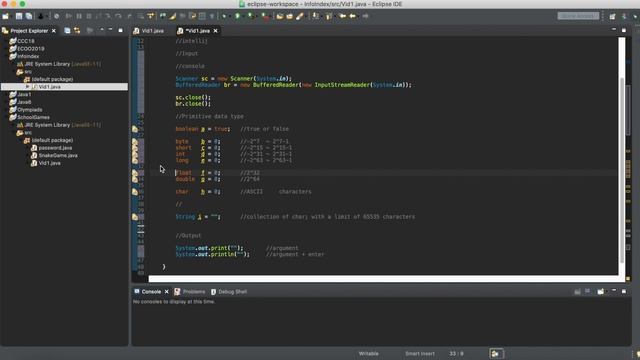
Task: Click the green Run icon
Action: tap(237, 16)
